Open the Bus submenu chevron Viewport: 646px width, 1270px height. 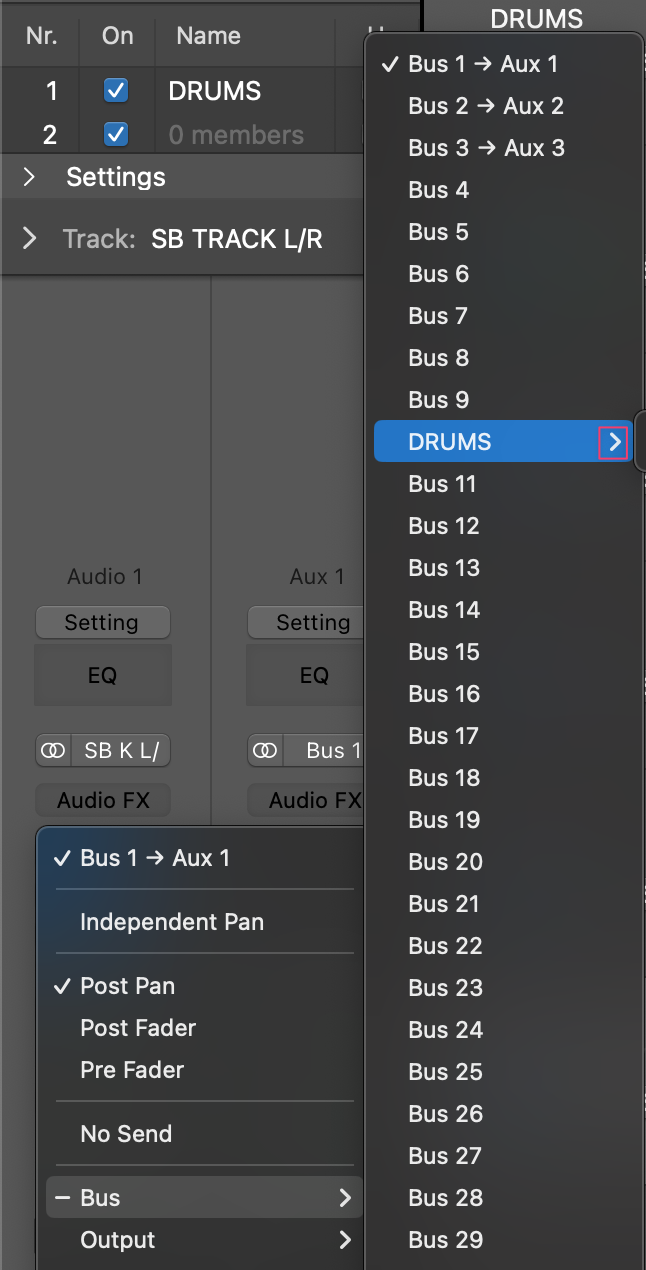click(345, 1198)
